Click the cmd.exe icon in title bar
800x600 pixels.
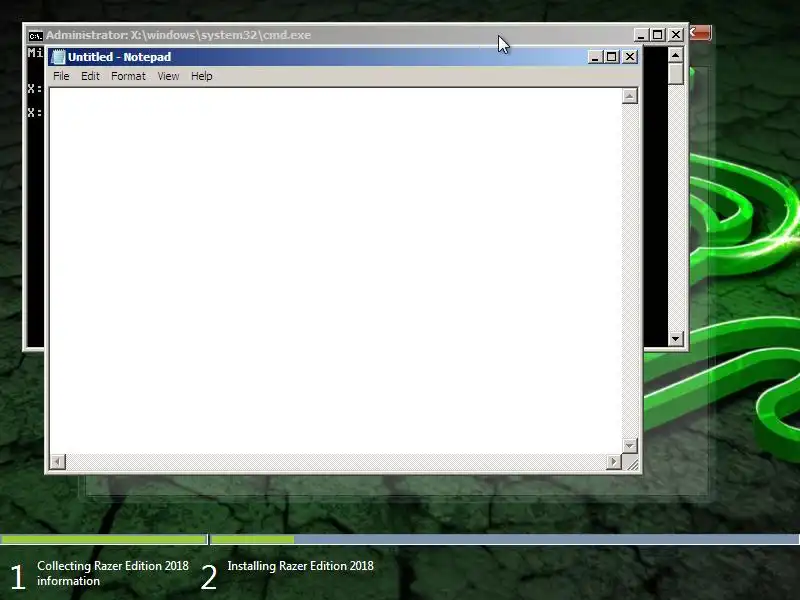[35, 36]
